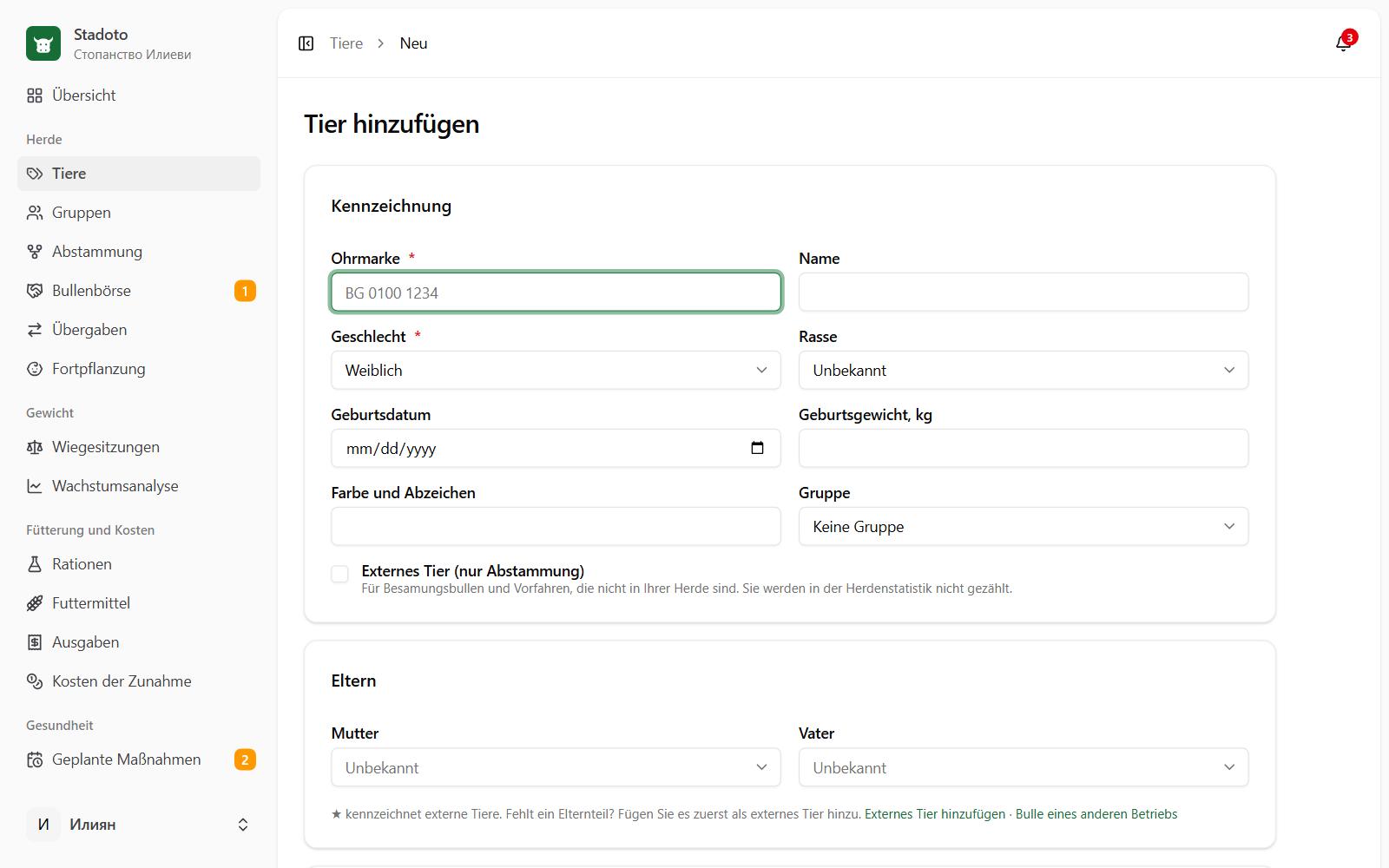Click into the Name text field

1024,292
